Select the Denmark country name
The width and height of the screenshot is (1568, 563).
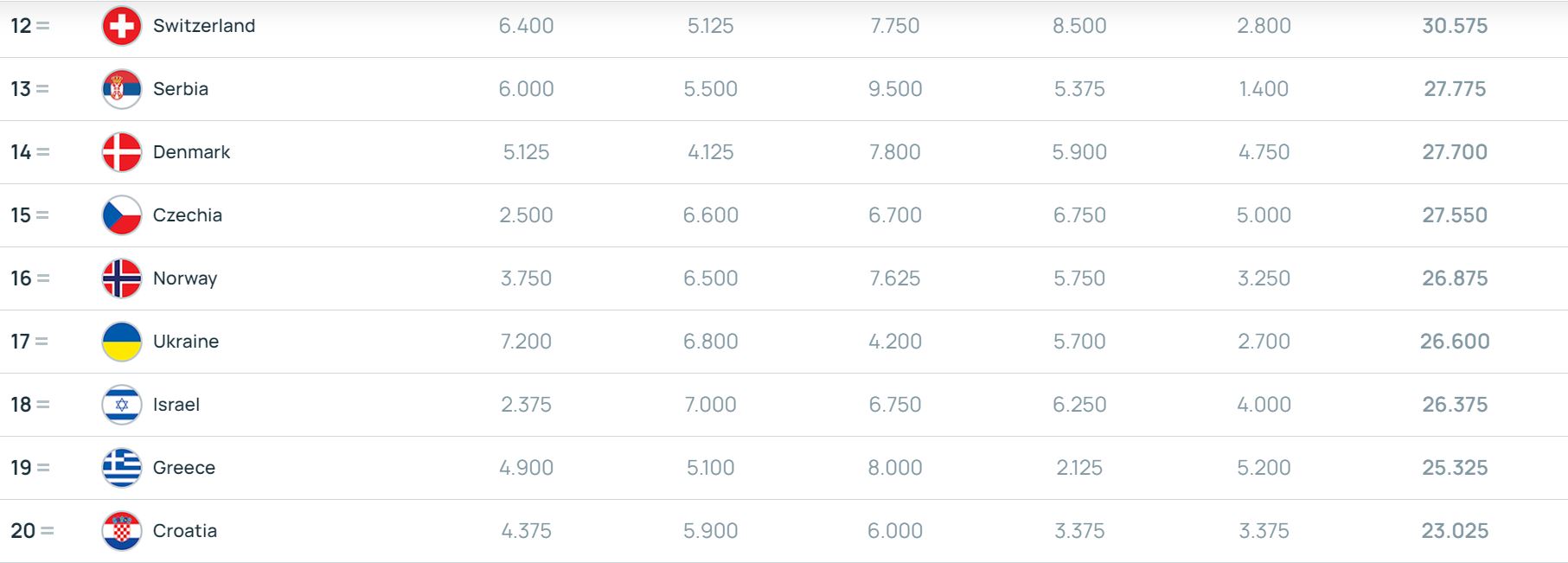coord(191,152)
